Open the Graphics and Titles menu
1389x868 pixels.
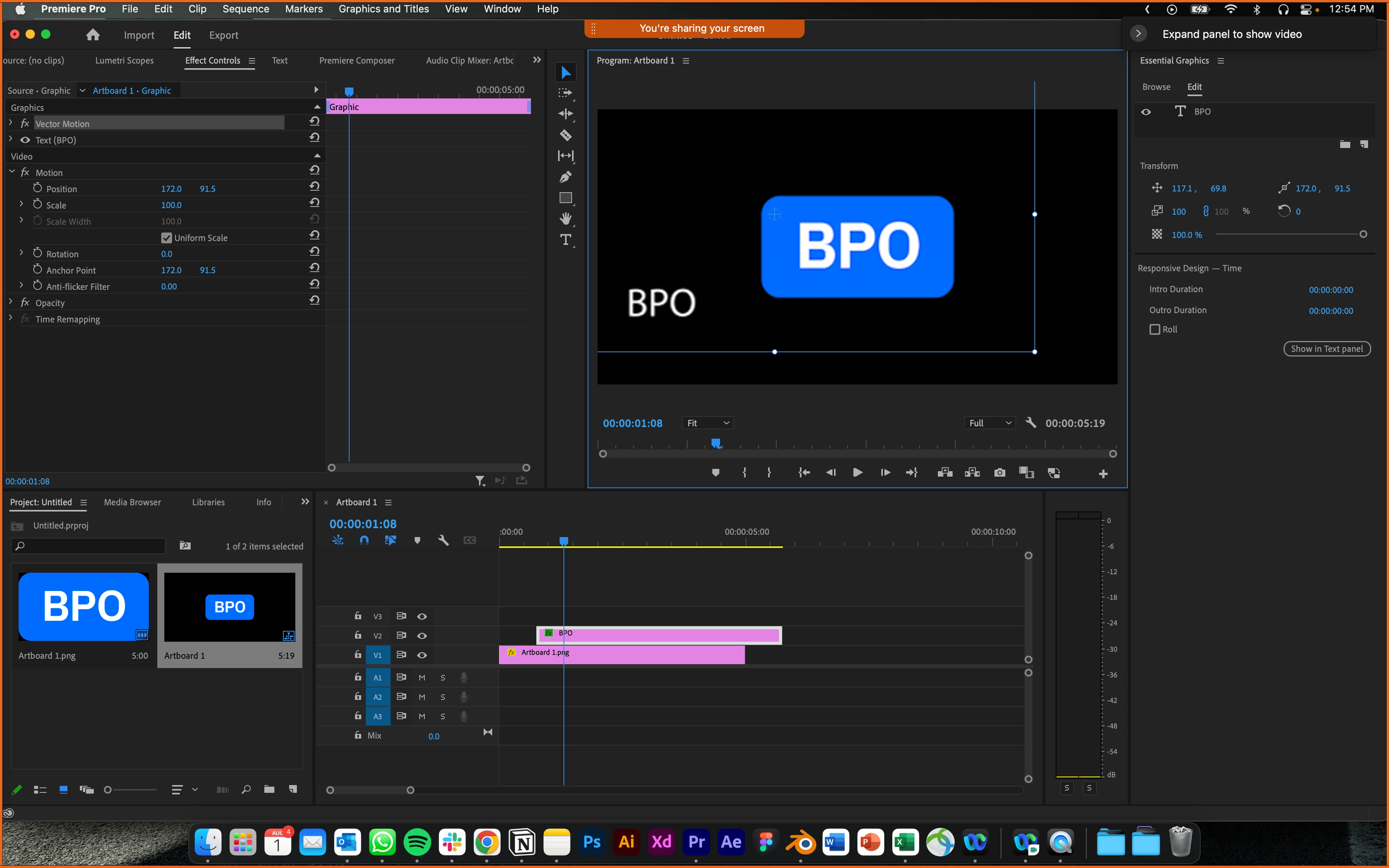tap(383, 9)
